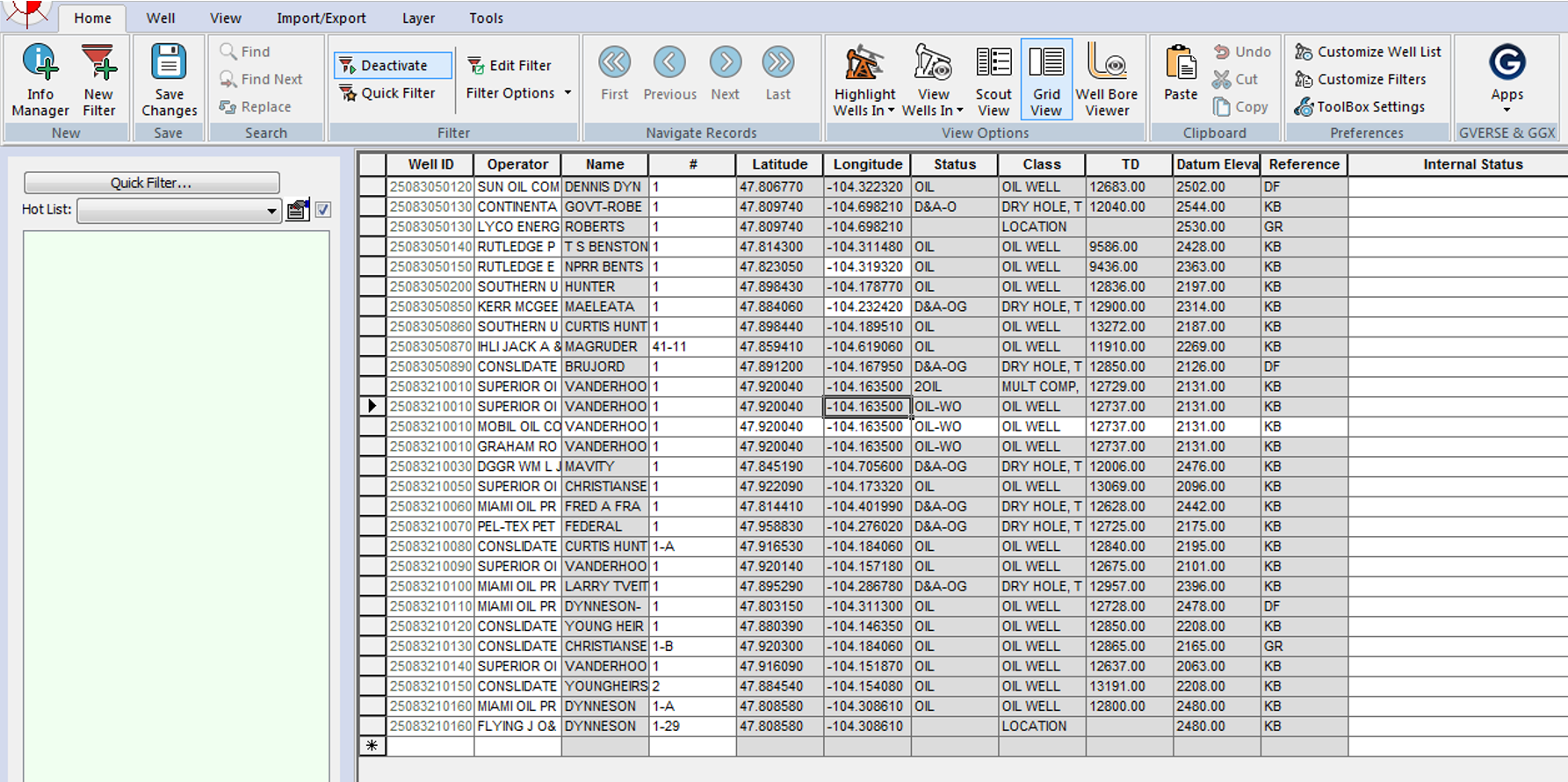Select the KERR MCGEE operator cell

[x=517, y=307]
